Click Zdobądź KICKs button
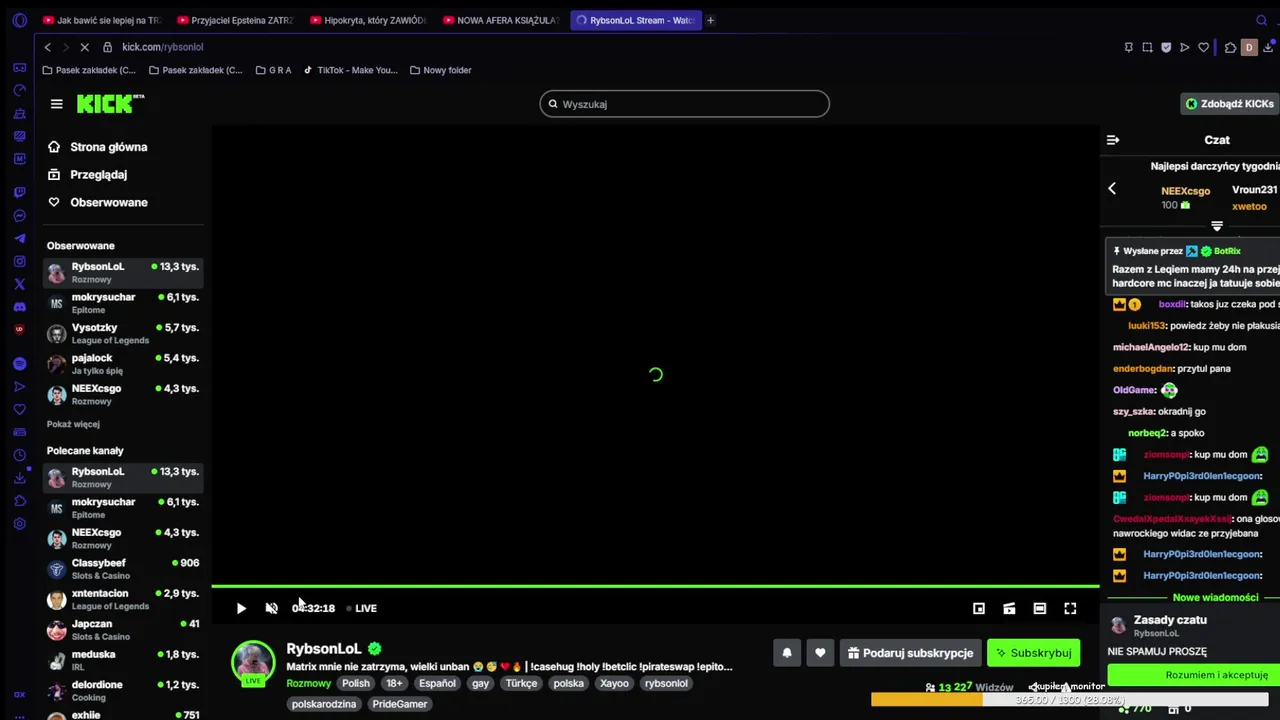 click(x=1229, y=104)
